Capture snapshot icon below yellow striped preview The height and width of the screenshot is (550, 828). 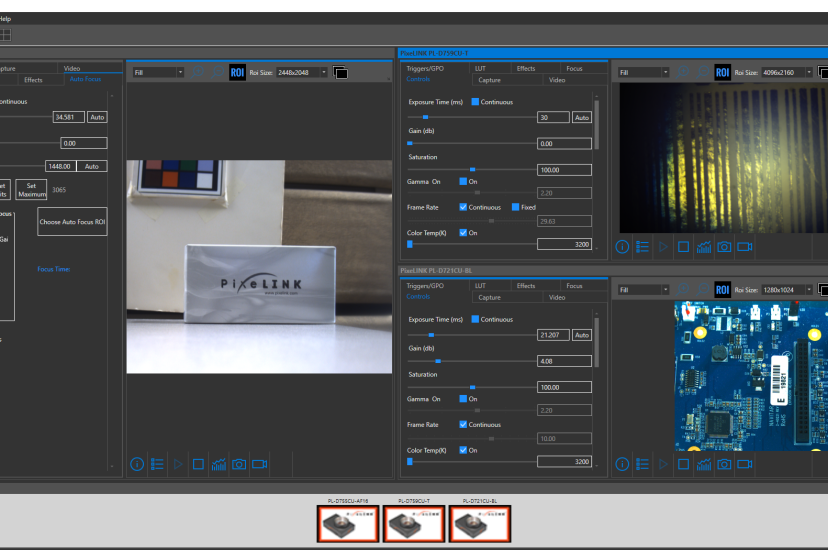pyautogui.click(x=724, y=246)
